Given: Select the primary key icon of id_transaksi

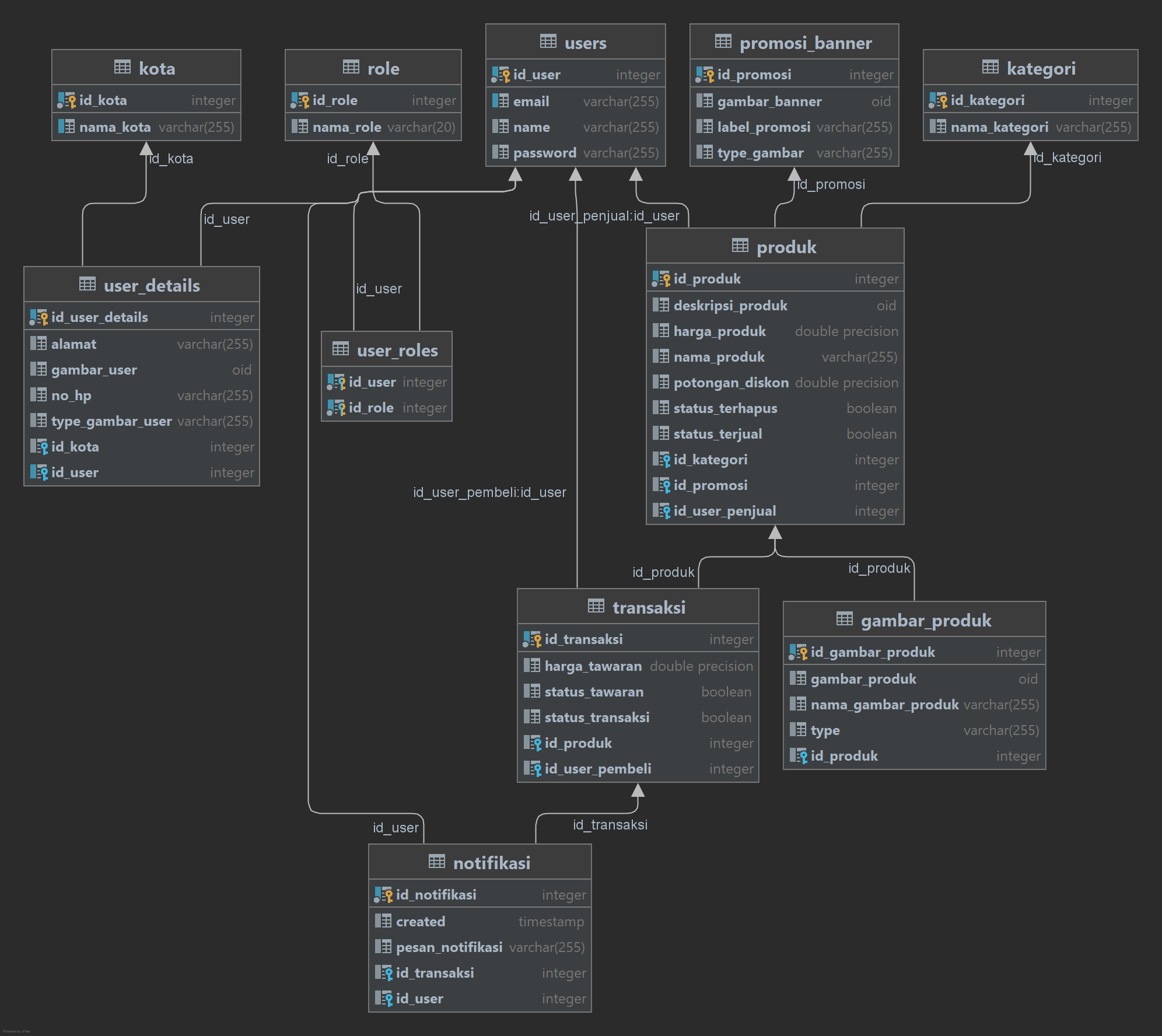Looking at the screenshot, I should tap(531, 639).
